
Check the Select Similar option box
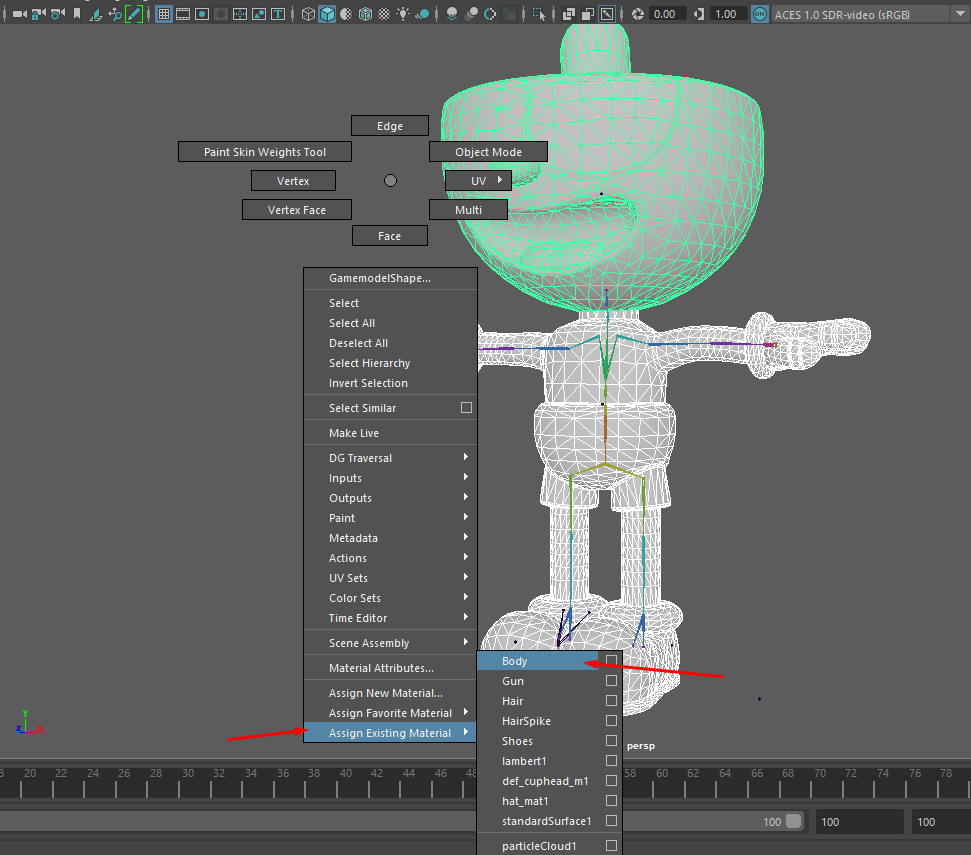coord(466,407)
